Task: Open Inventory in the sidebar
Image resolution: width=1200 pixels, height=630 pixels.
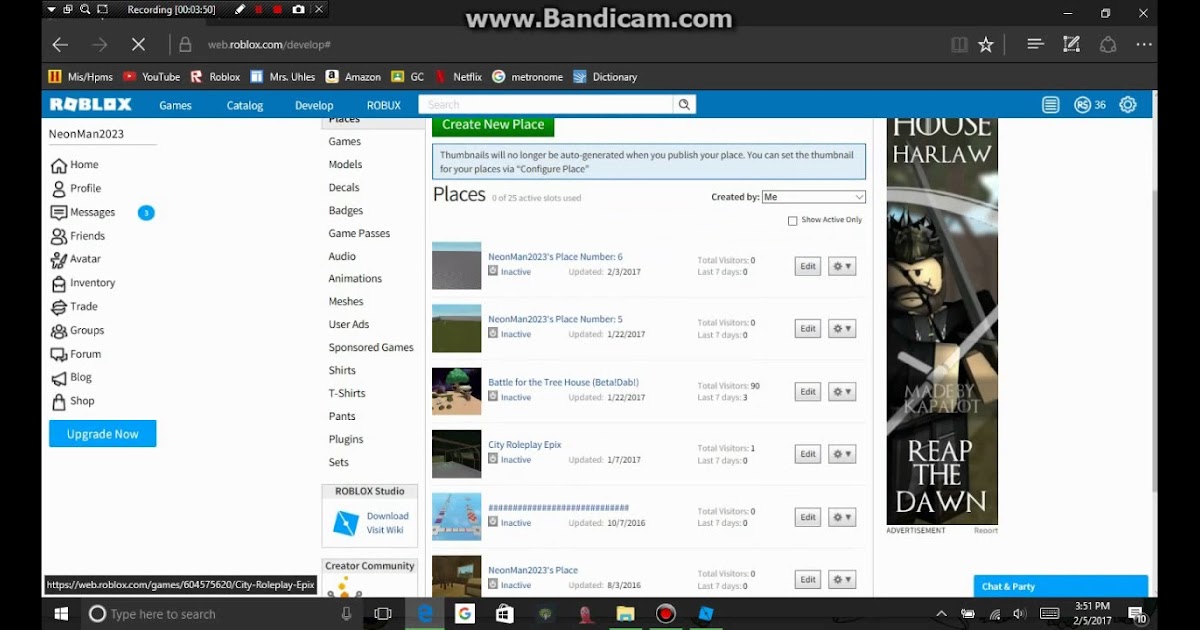Action: pyautogui.click(x=83, y=283)
